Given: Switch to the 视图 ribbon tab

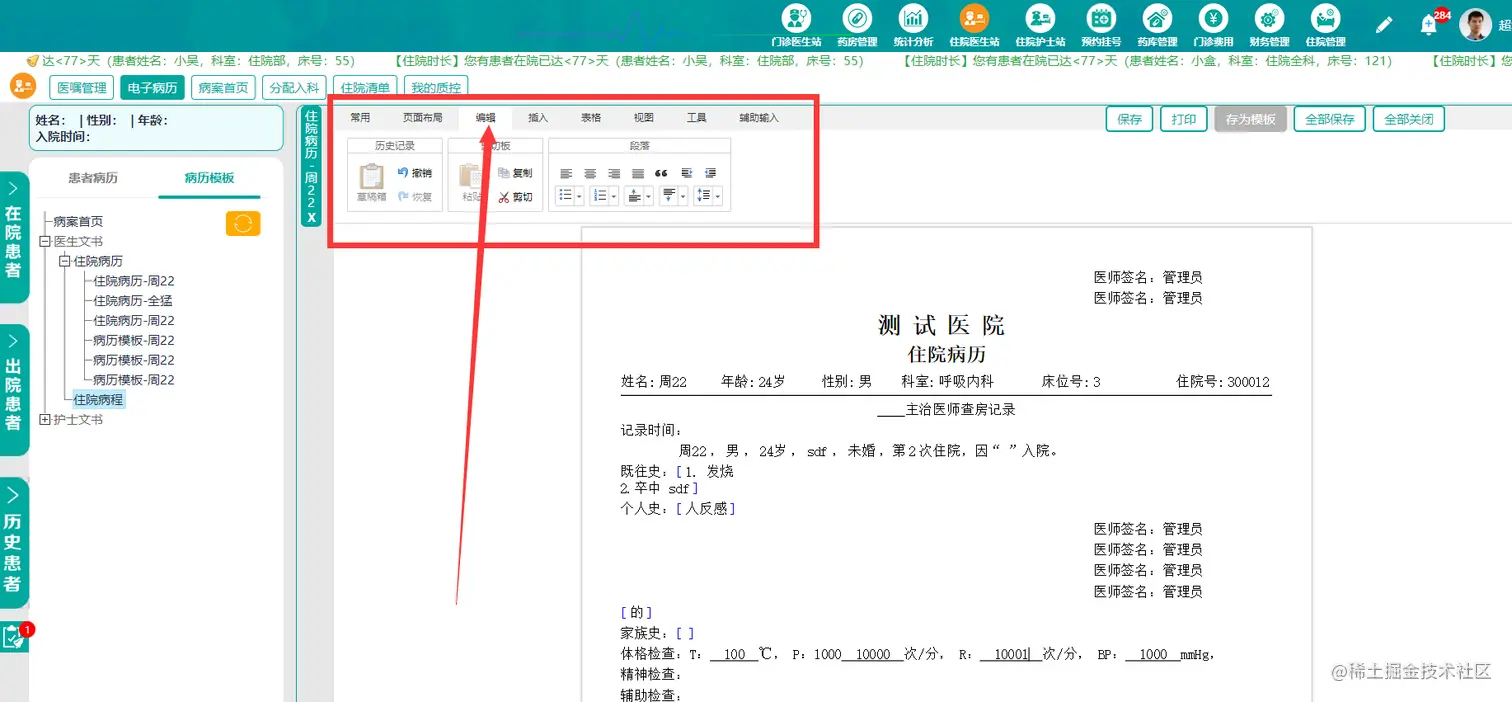Looking at the screenshot, I should click(644, 118).
